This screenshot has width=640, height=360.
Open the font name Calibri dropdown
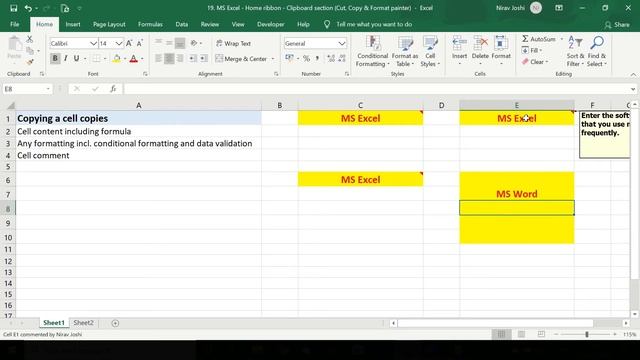(x=93, y=43)
